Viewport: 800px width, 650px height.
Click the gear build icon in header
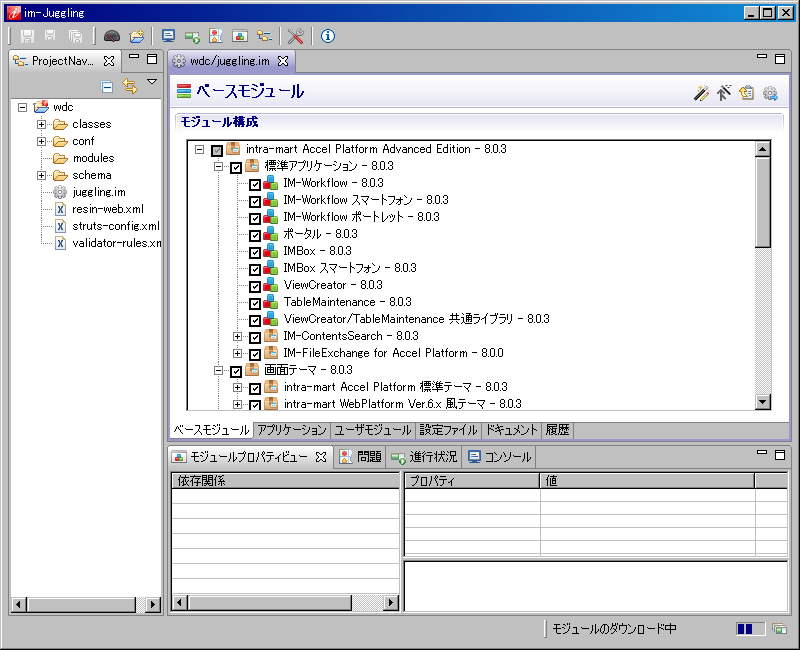point(770,93)
